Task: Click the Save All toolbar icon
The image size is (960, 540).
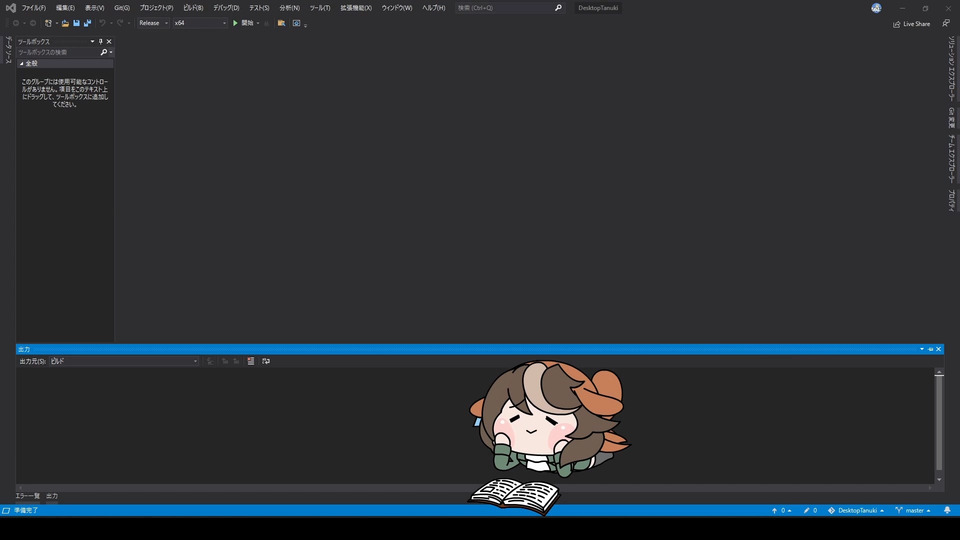Action: point(88,23)
